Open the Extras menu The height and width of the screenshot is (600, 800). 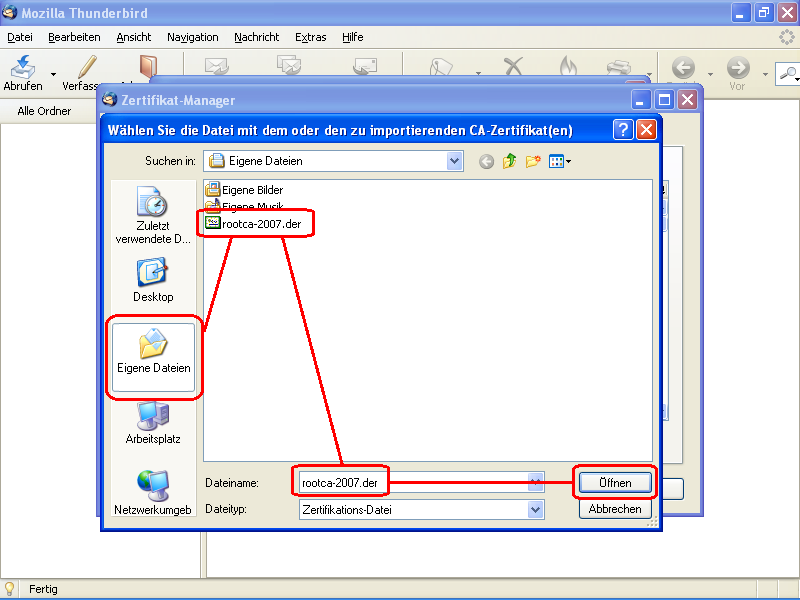[310, 37]
